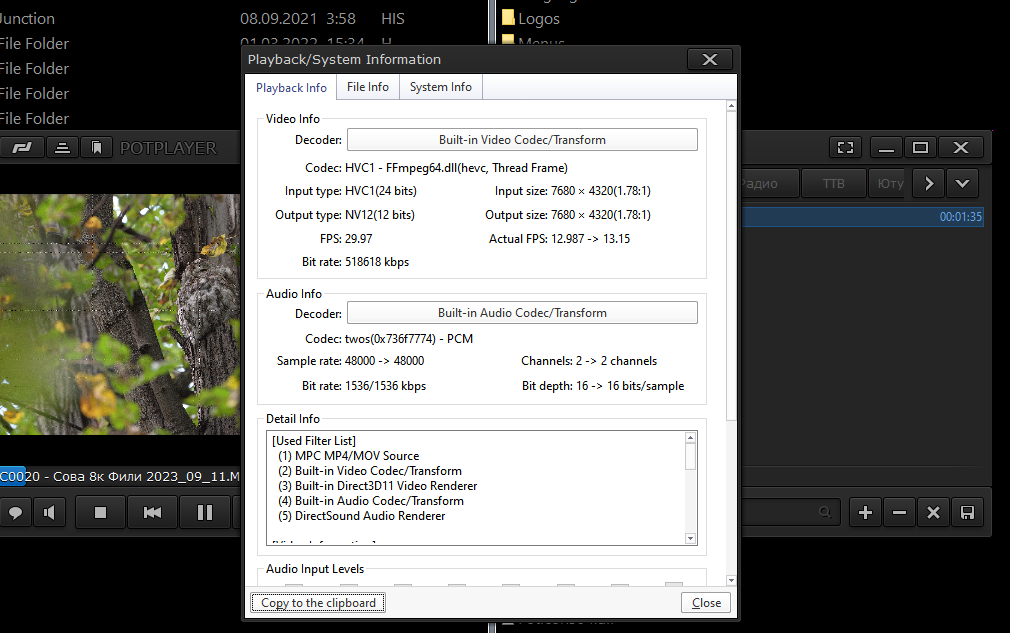Switch to the File Info tab
The width and height of the screenshot is (1010, 633).
pos(368,87)
